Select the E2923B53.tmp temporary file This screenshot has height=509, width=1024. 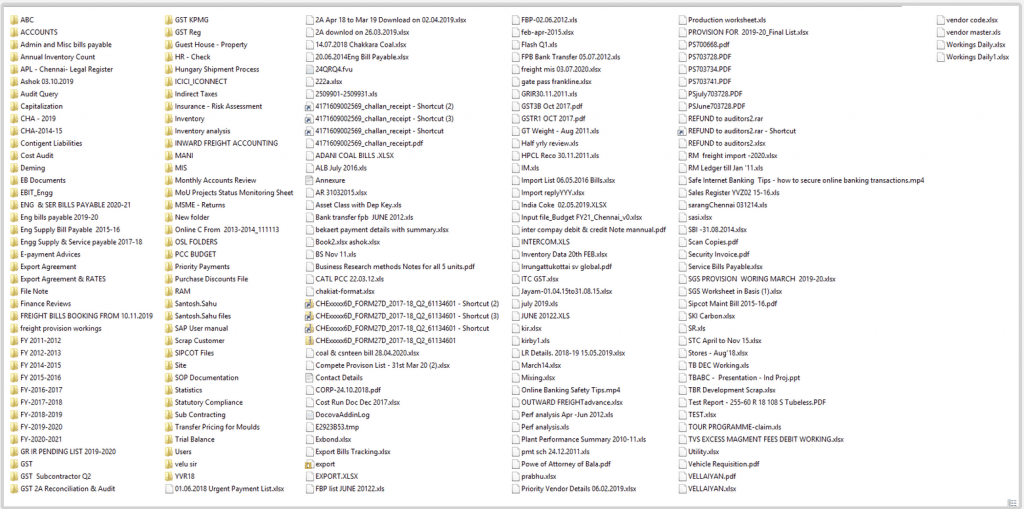[337, 427]
